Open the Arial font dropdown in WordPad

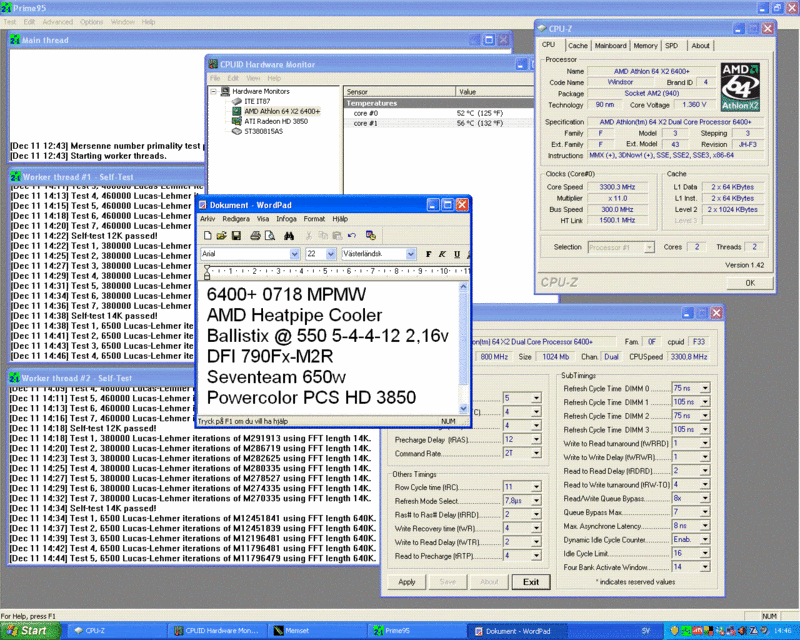[294, 254]
